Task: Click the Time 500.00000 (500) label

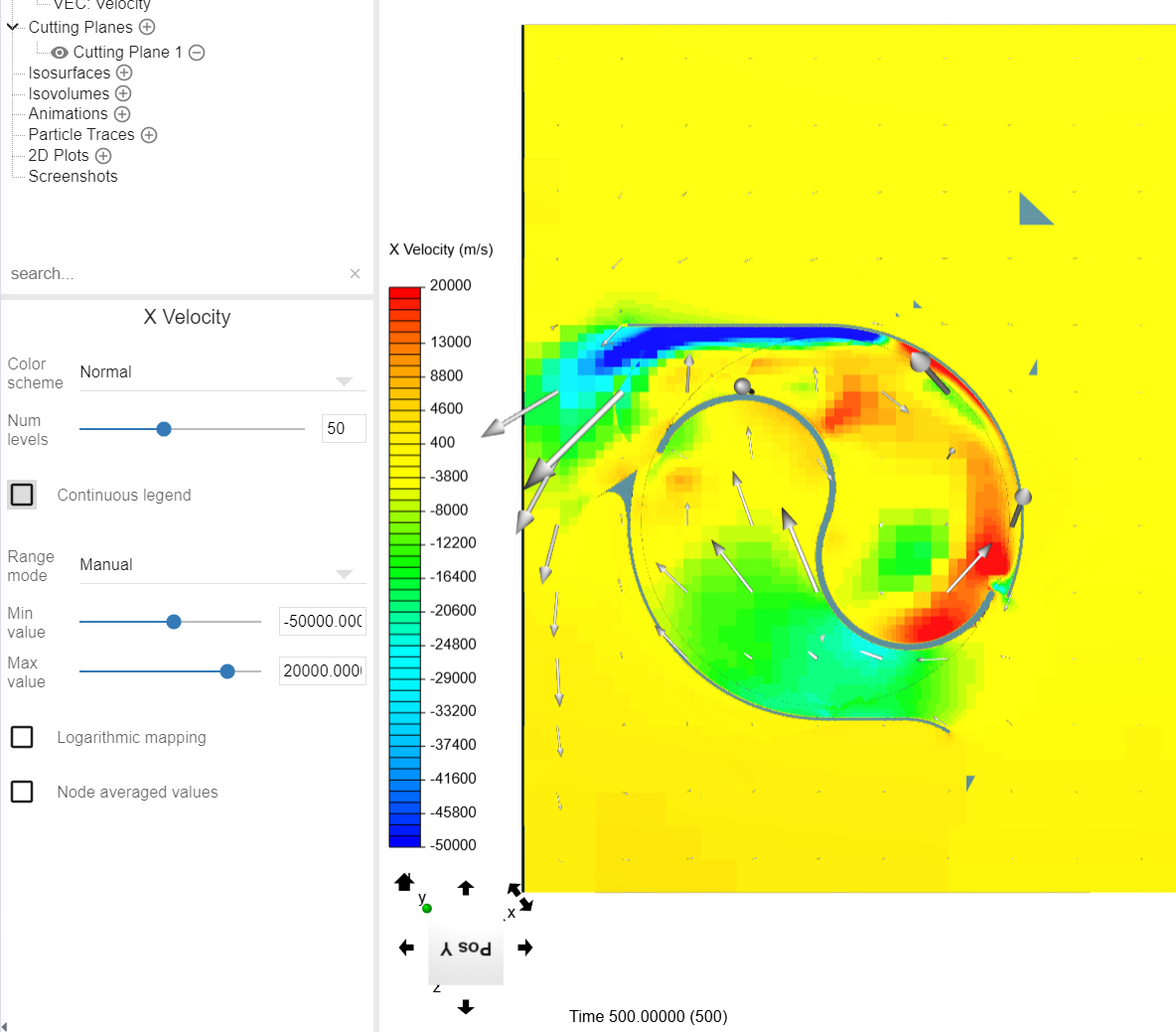Action: point(648,1017)
